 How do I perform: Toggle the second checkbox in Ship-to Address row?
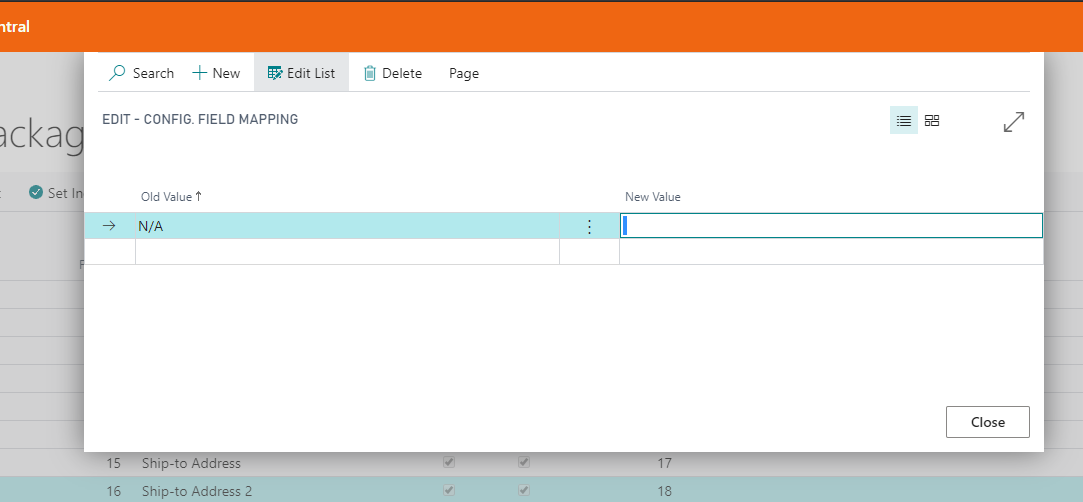point(524,463)
